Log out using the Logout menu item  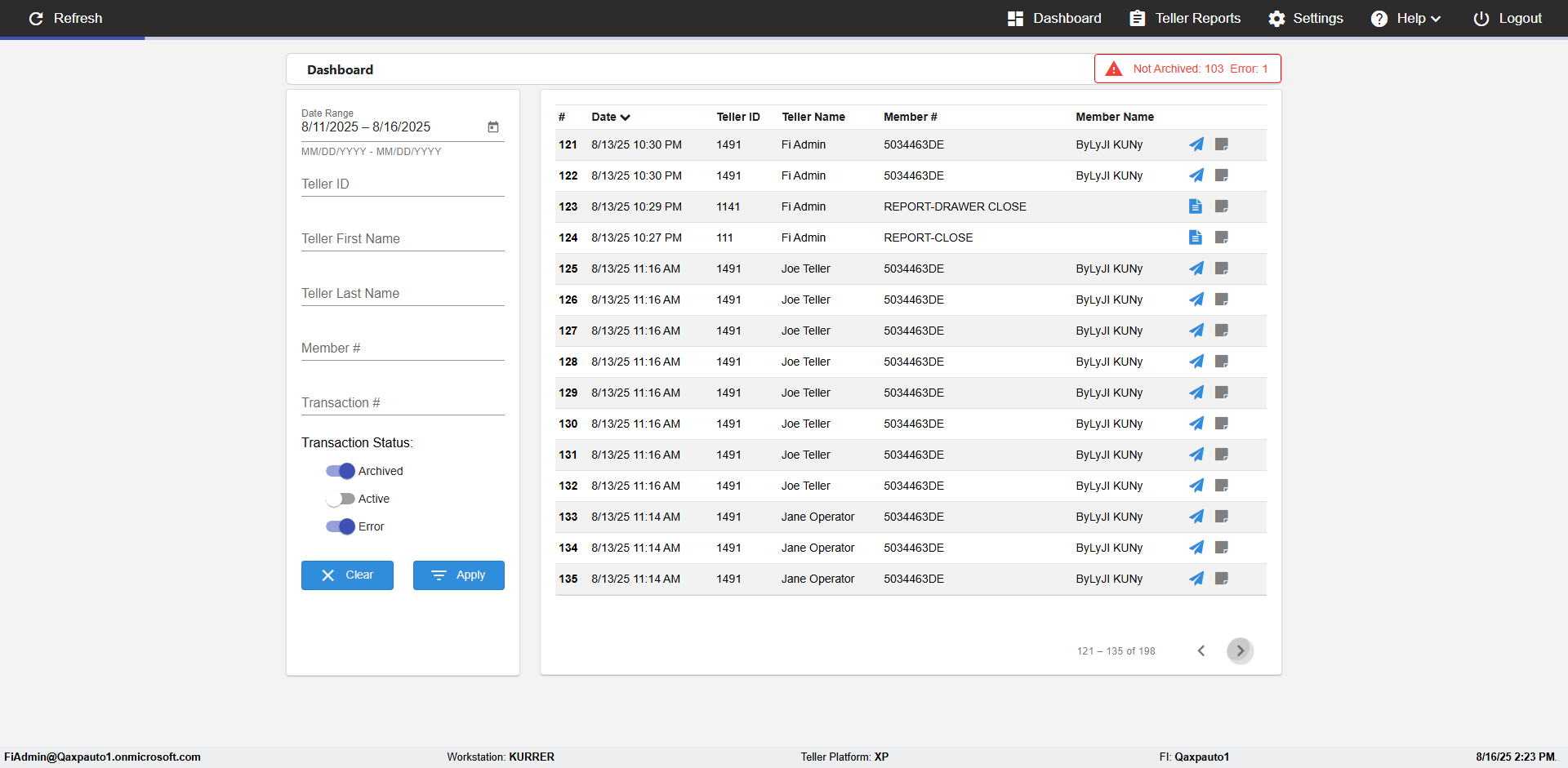(x=1508, y=18)
